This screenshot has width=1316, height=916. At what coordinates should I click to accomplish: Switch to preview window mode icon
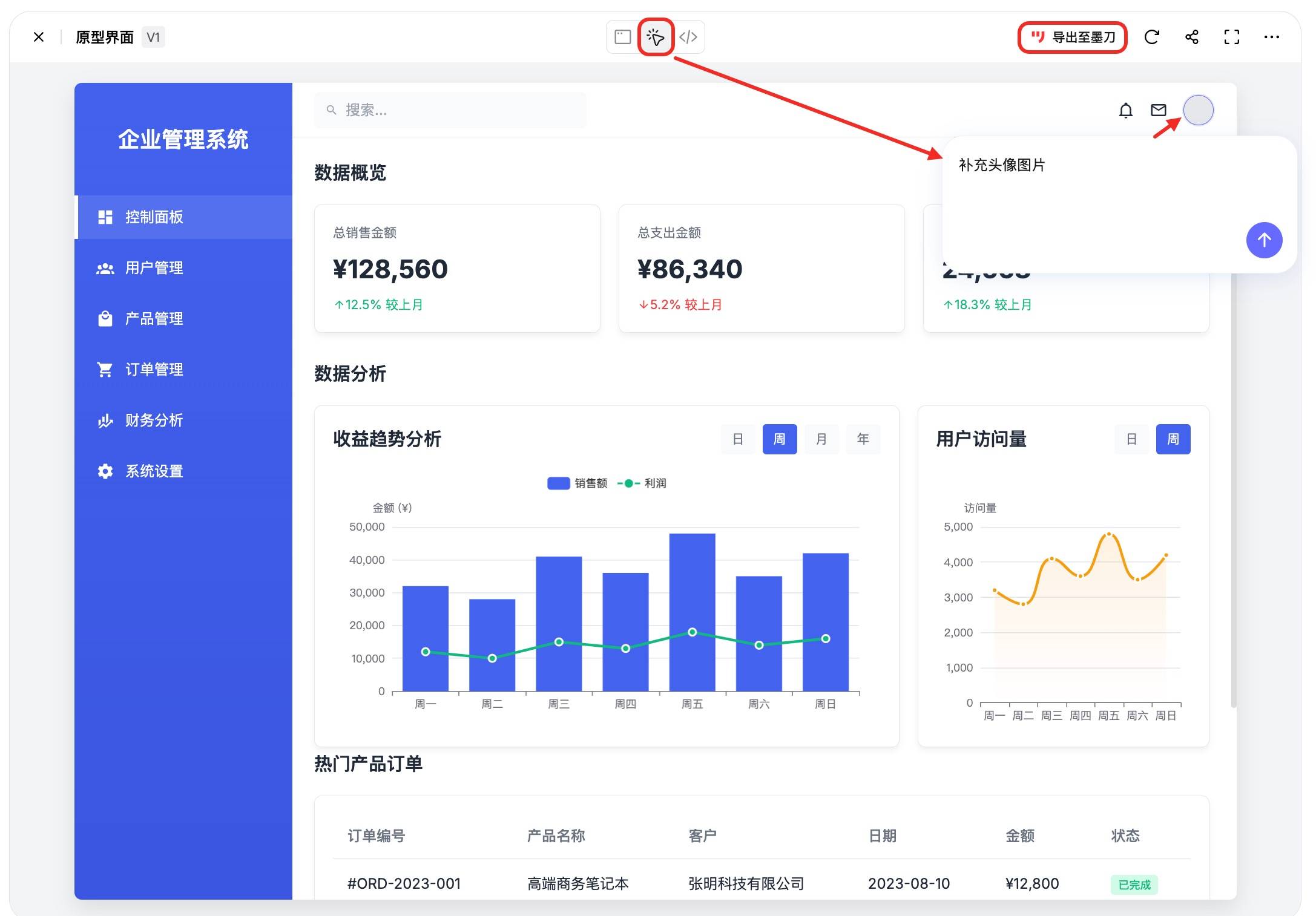click(622, 38)
